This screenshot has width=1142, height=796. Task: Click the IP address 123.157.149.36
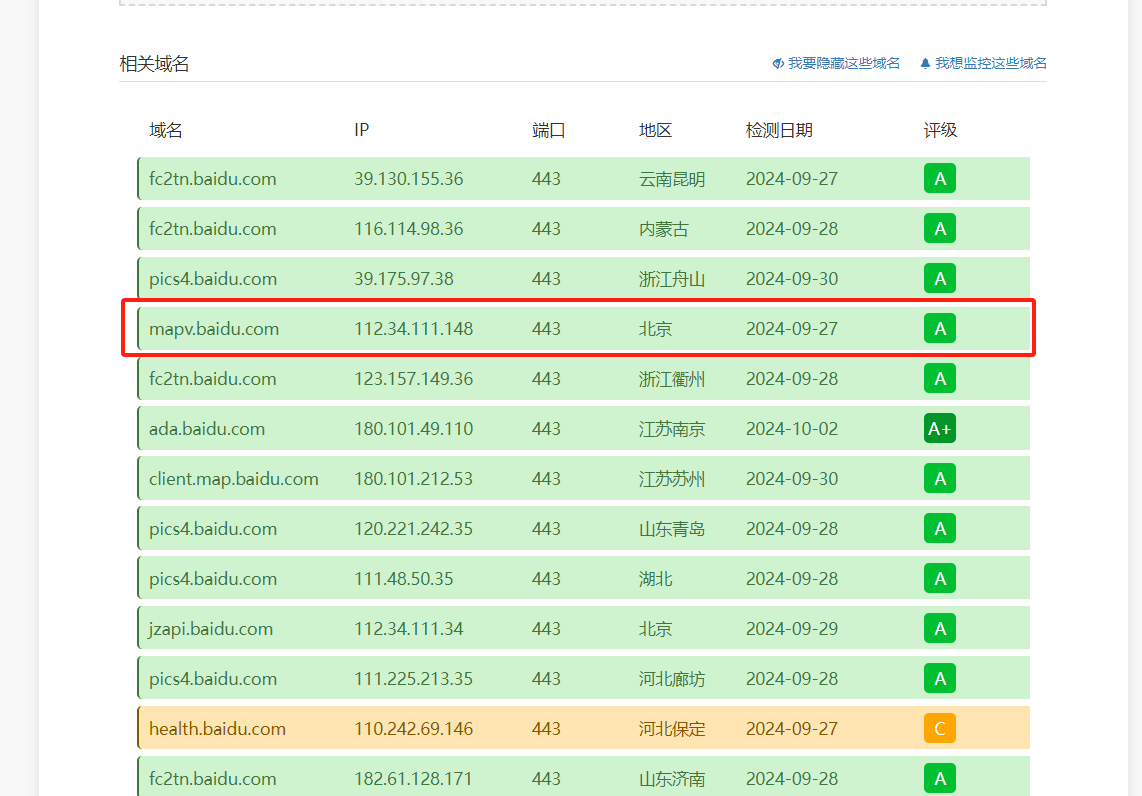(x=414, y=379)
